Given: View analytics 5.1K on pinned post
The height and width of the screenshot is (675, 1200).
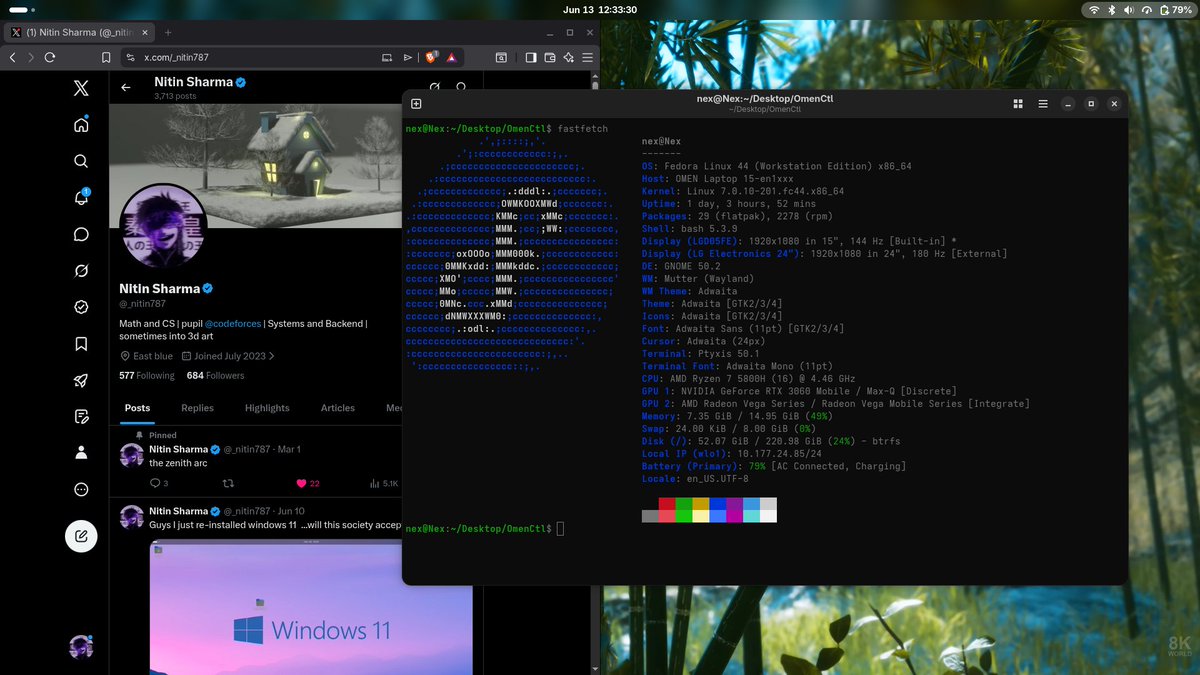Looking at the screenshot, I should tap(384, 483).
